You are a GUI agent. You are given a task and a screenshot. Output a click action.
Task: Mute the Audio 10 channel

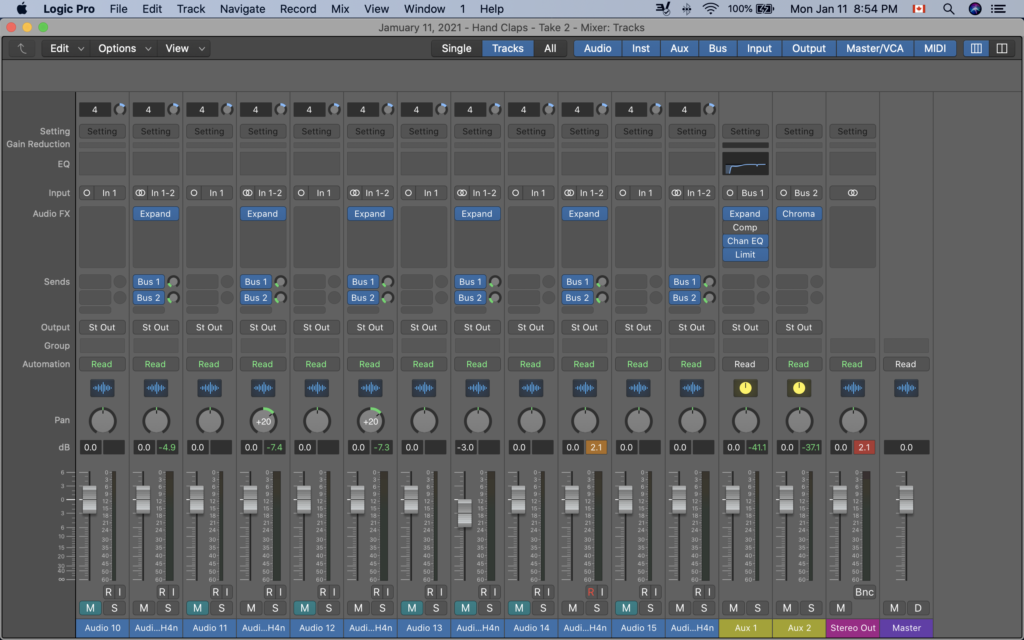[x=90, y=608]
